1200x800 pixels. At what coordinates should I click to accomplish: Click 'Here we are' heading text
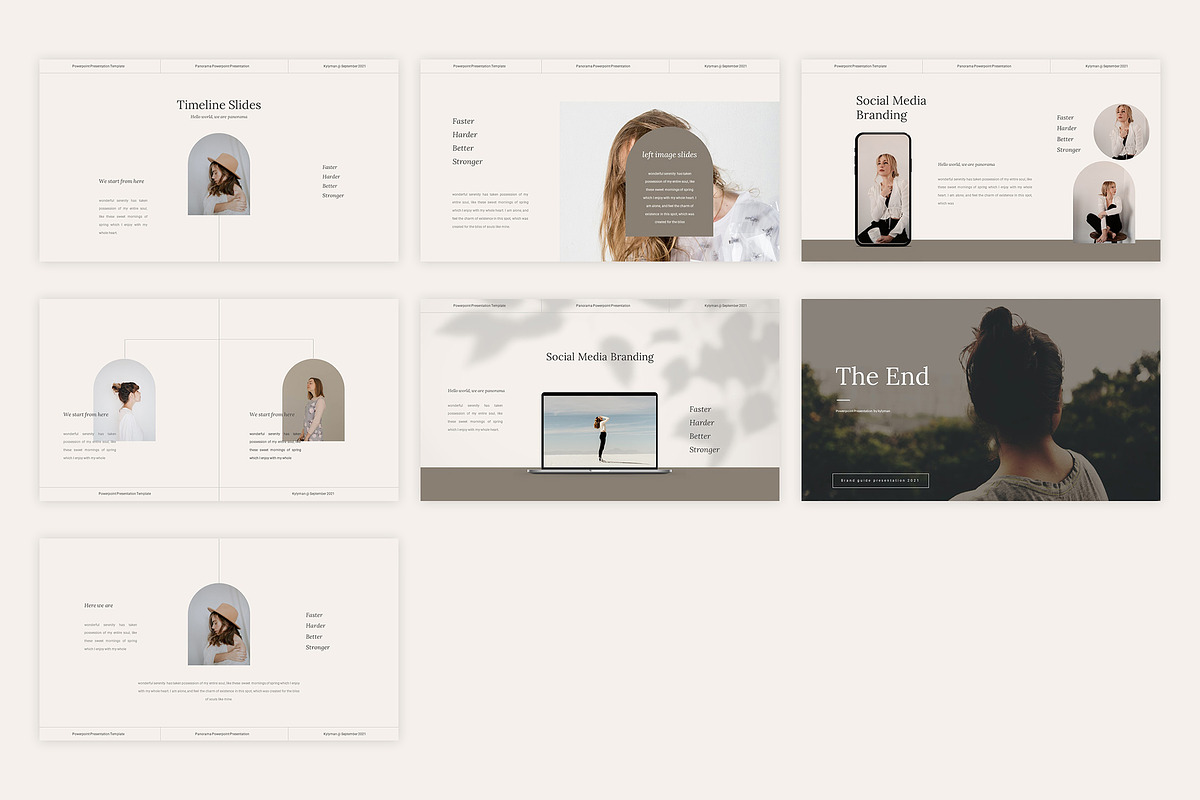coord(98,605)
